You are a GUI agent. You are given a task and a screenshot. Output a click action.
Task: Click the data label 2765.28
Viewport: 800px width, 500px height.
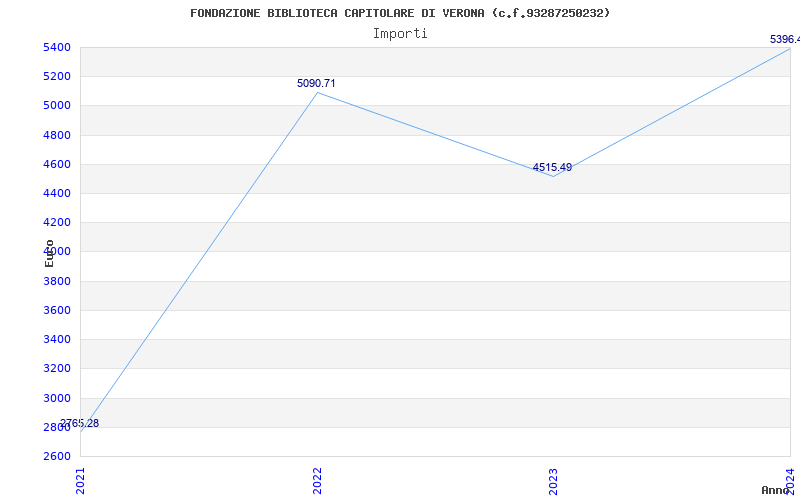[80, 423]
